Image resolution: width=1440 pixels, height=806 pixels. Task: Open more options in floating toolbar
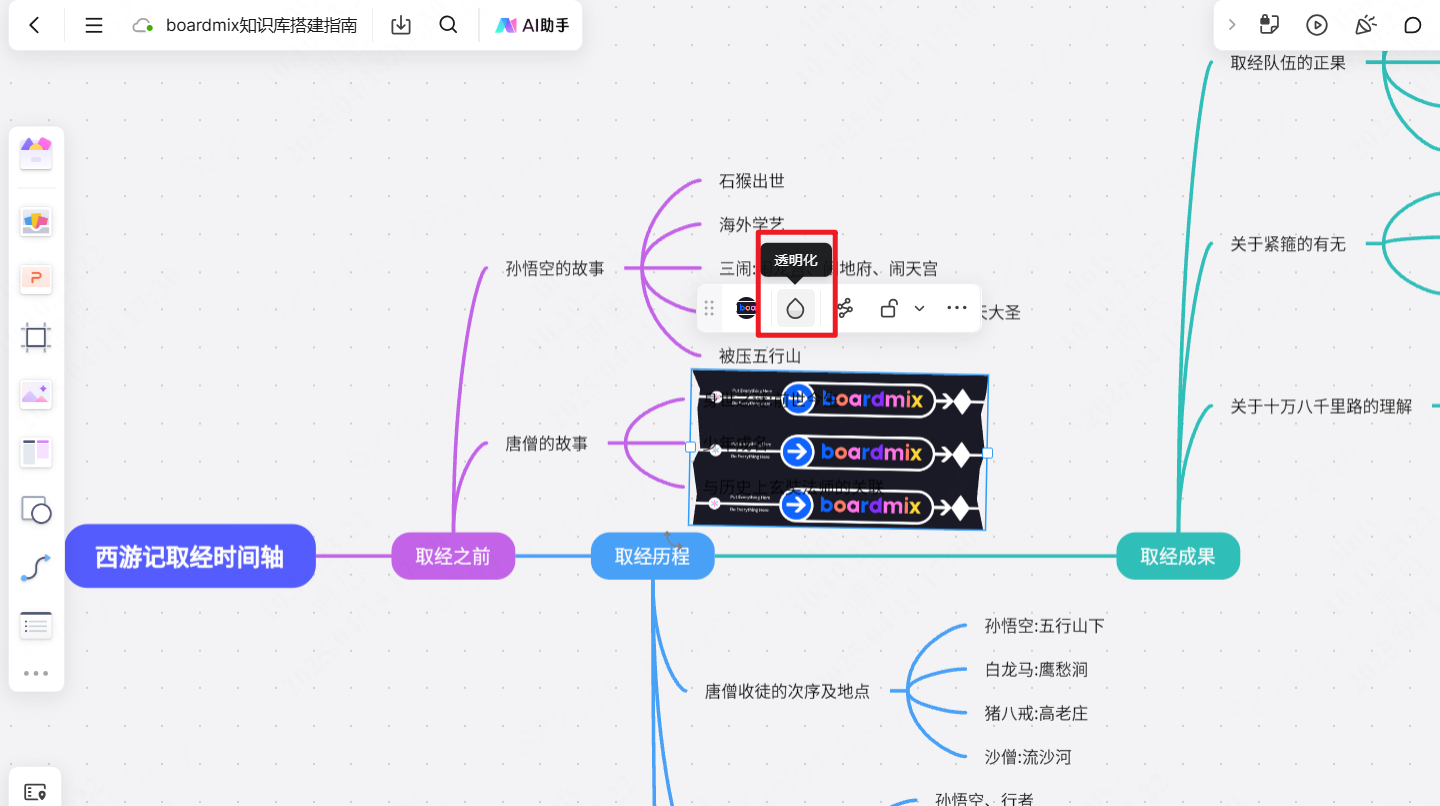point(957,308)
